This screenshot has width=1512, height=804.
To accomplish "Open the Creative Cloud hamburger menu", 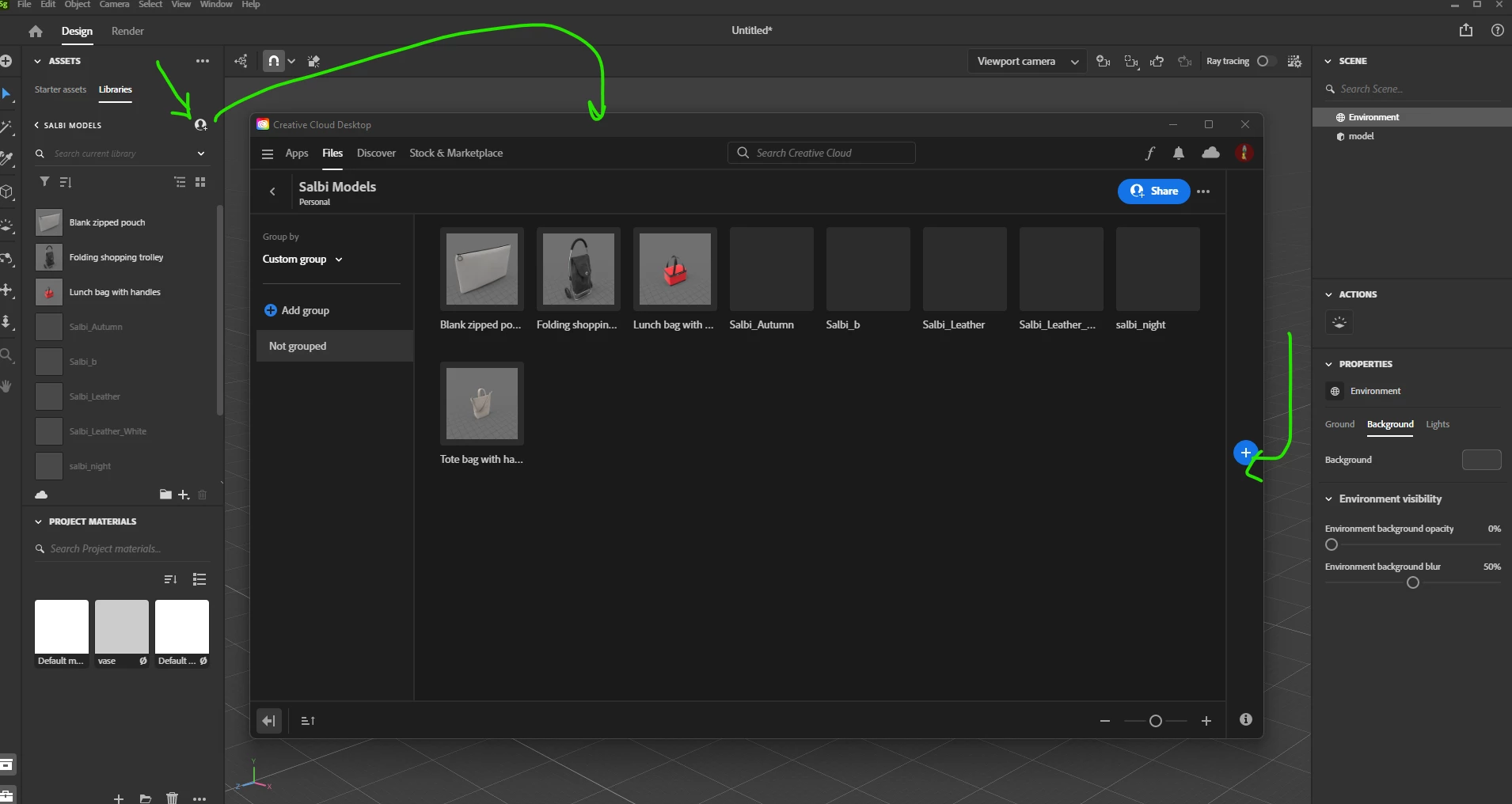I will [x=268, y=154].
